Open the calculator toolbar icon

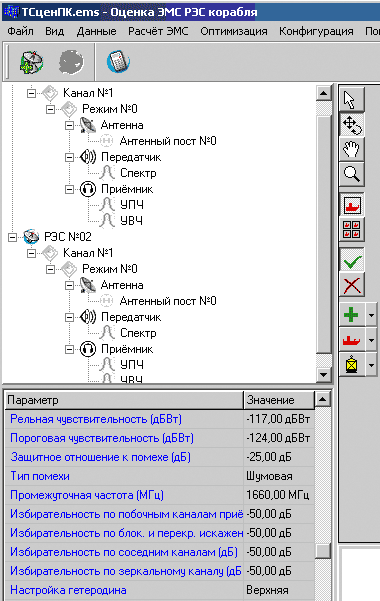point(118,61)
